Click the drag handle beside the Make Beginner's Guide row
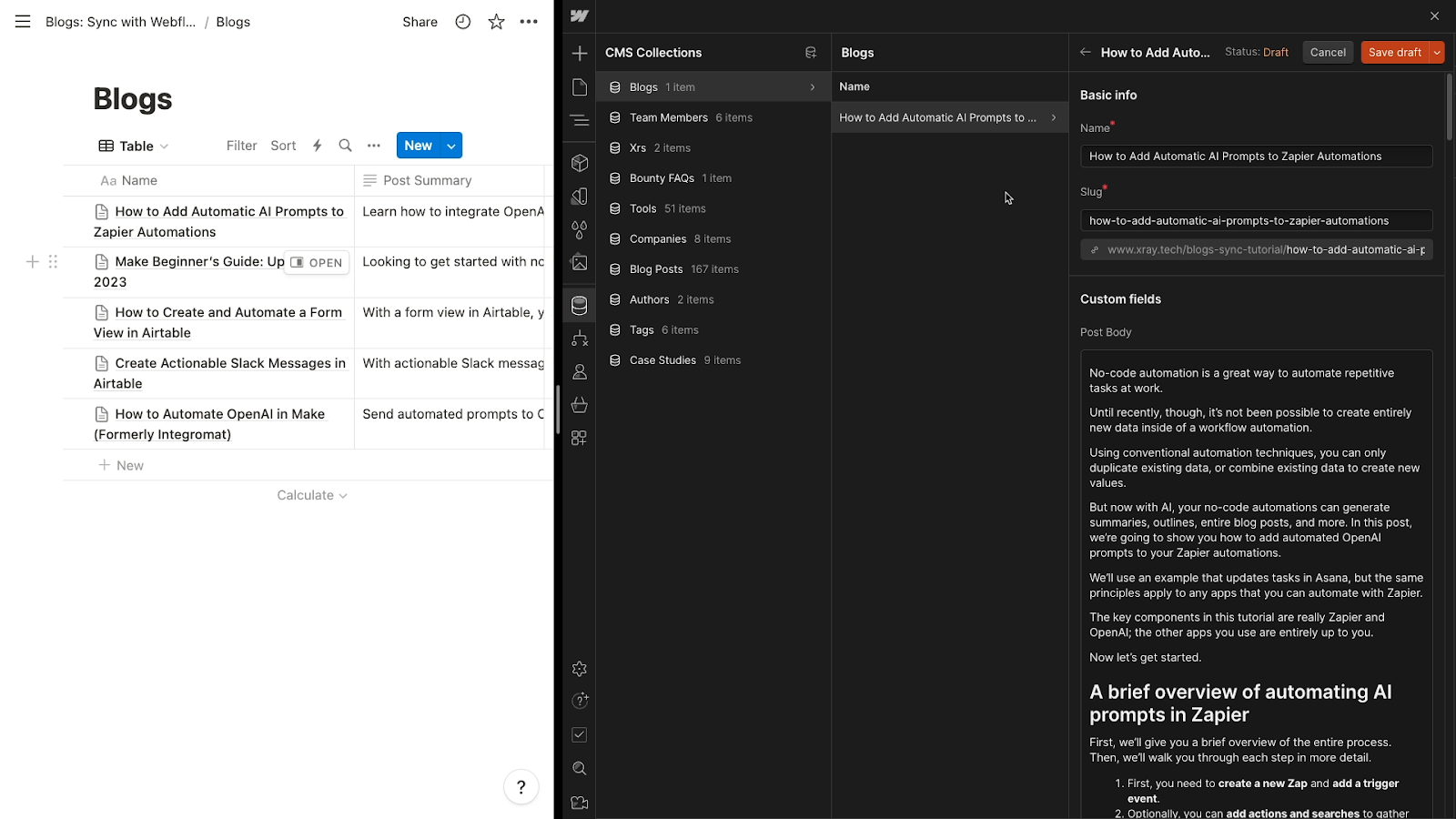Screen dimensions: 1456x819 coord(53,262)
